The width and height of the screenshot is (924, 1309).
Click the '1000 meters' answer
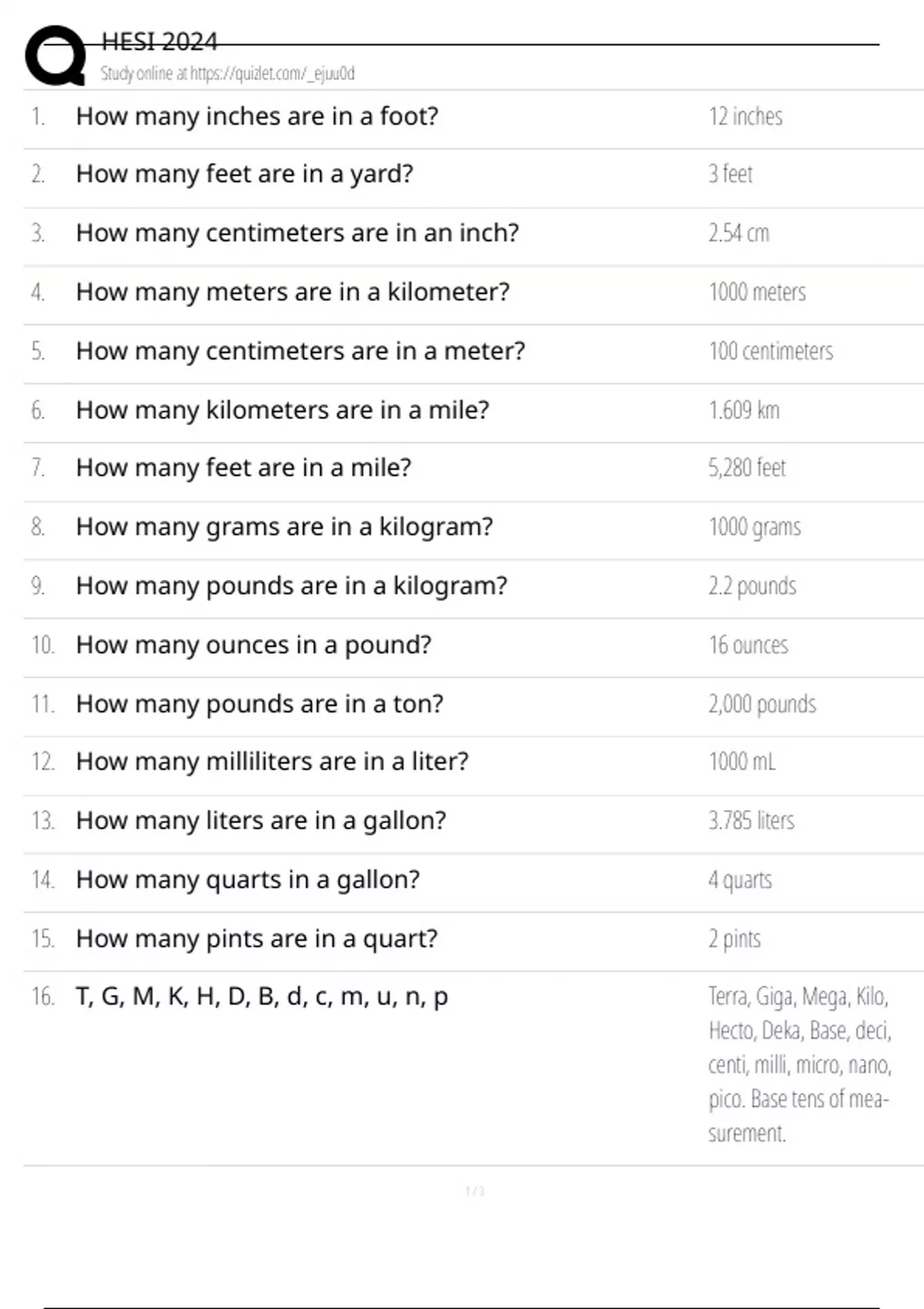[757, 292]
